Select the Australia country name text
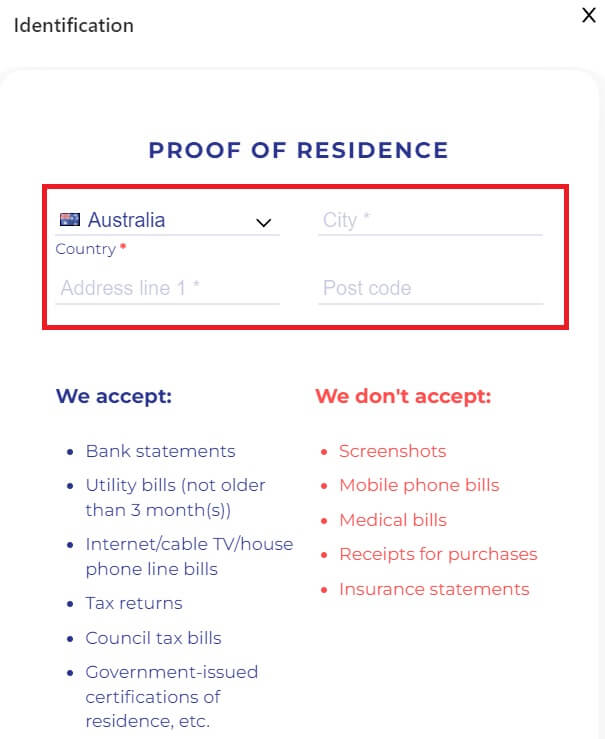Viewport: 605px width, 739px height. coord(127,220)
